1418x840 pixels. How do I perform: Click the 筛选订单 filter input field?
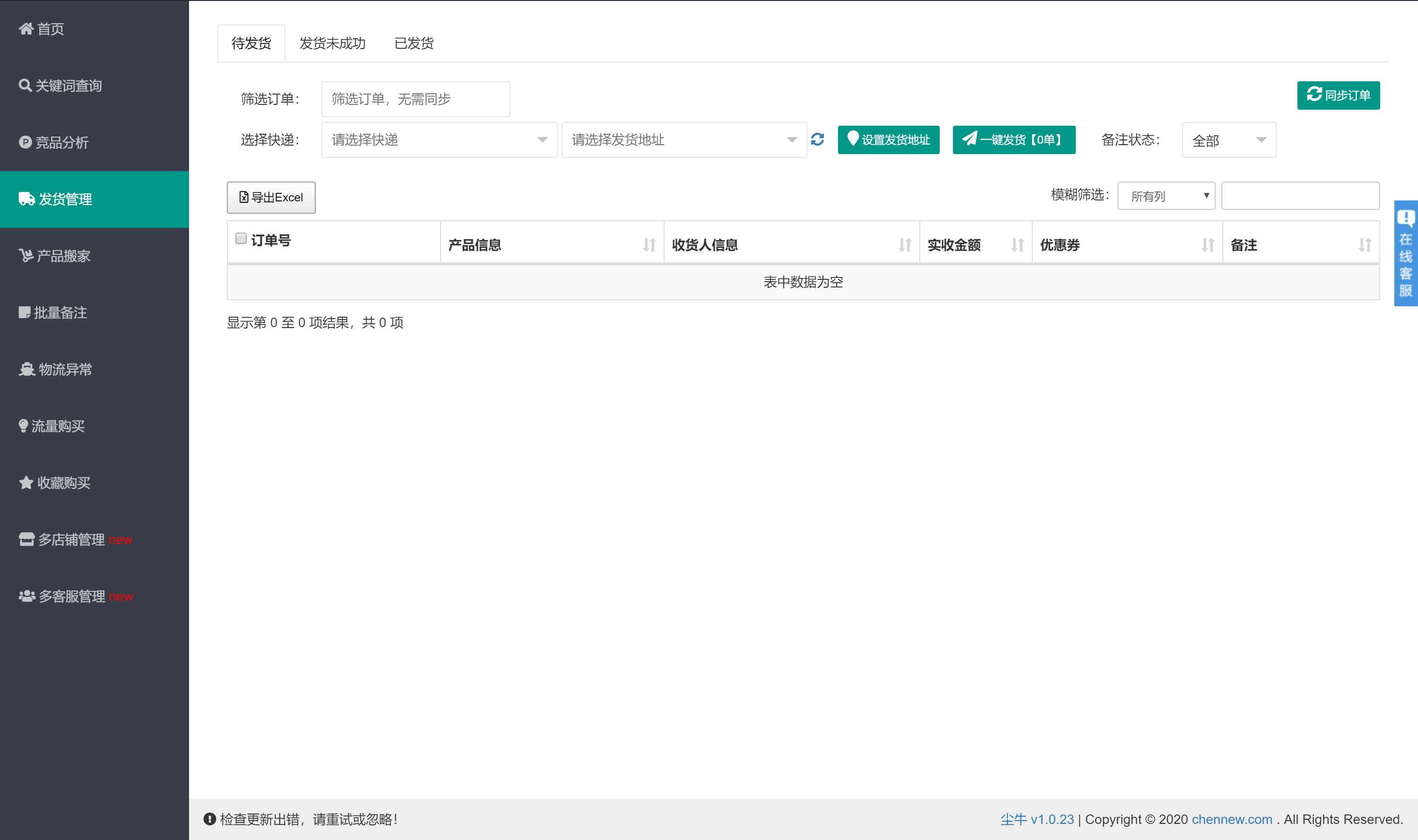pos(415,99)
